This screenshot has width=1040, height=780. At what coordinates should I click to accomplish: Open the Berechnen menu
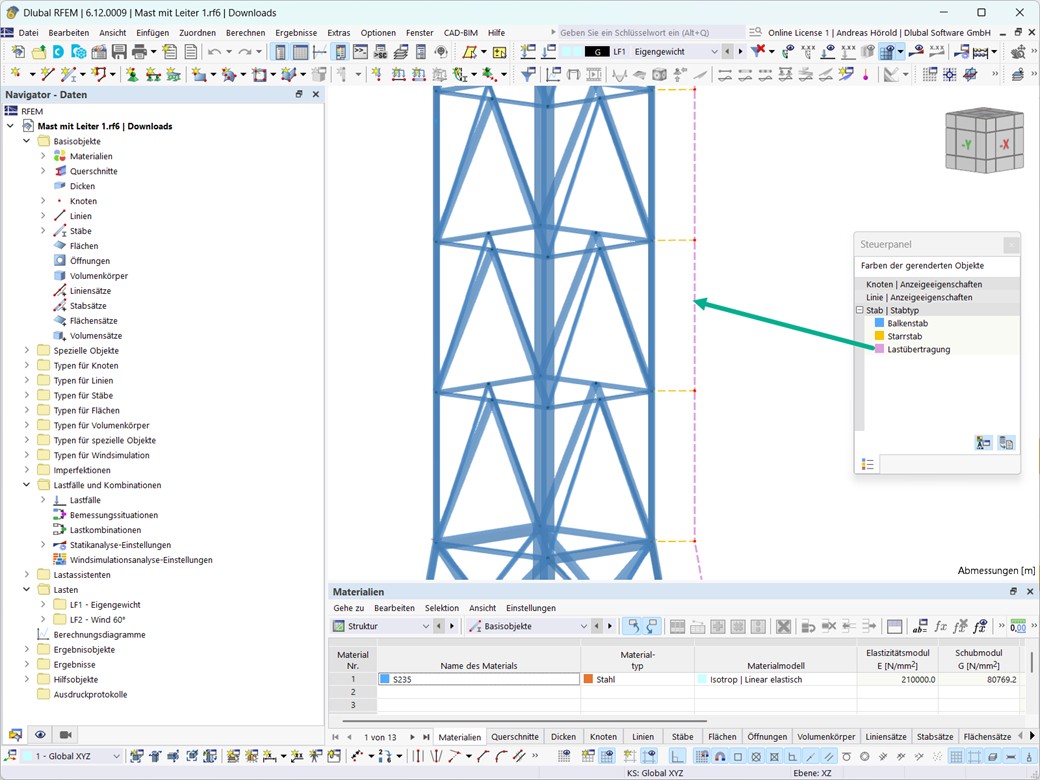245,33
